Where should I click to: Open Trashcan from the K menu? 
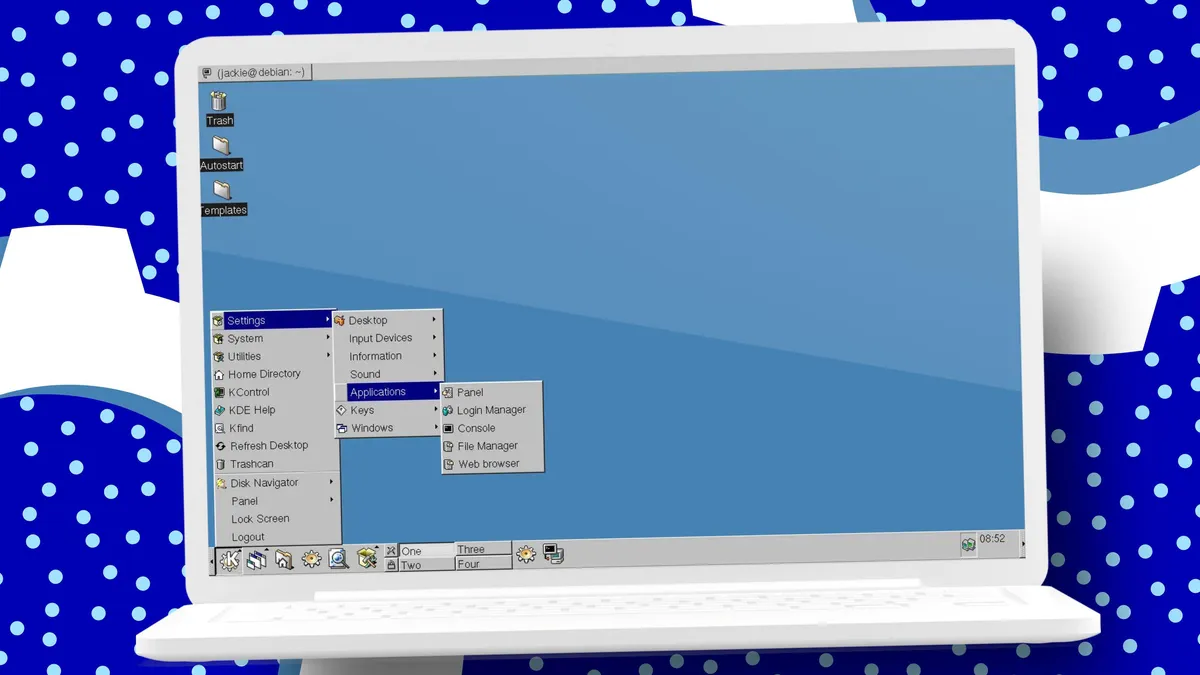[275, 464]
